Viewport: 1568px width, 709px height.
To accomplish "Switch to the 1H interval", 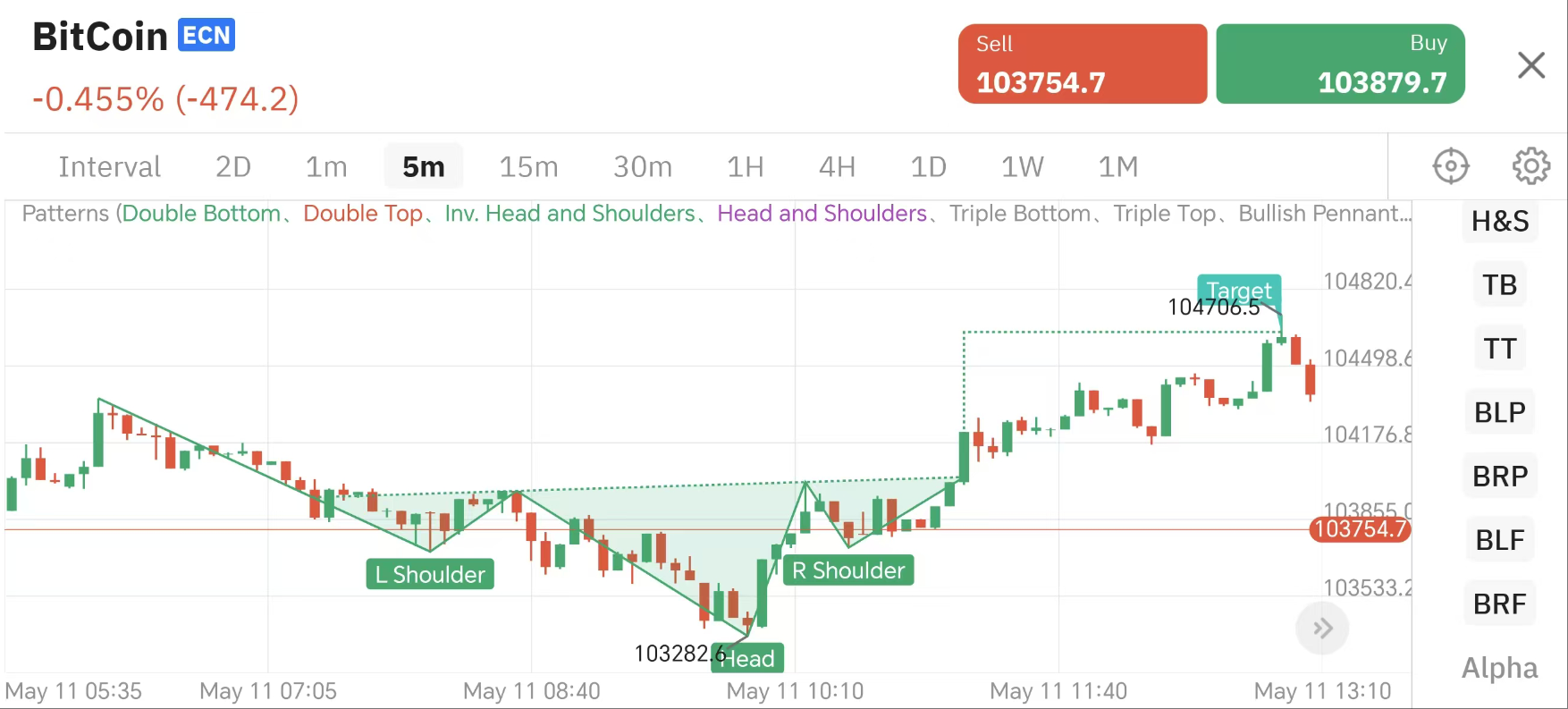I will (745, 167).
